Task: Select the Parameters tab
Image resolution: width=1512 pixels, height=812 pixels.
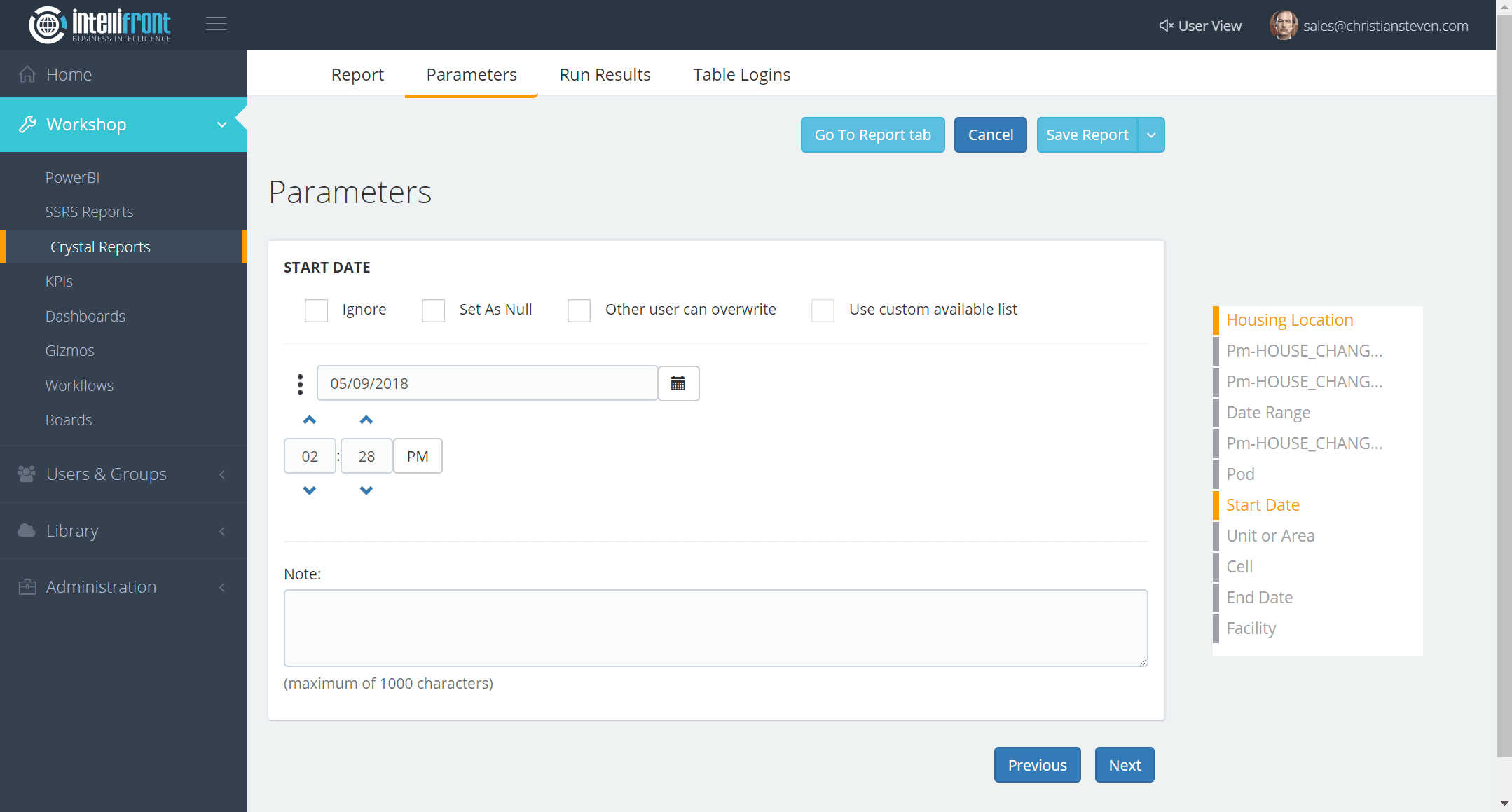Action: pos(472,74)
